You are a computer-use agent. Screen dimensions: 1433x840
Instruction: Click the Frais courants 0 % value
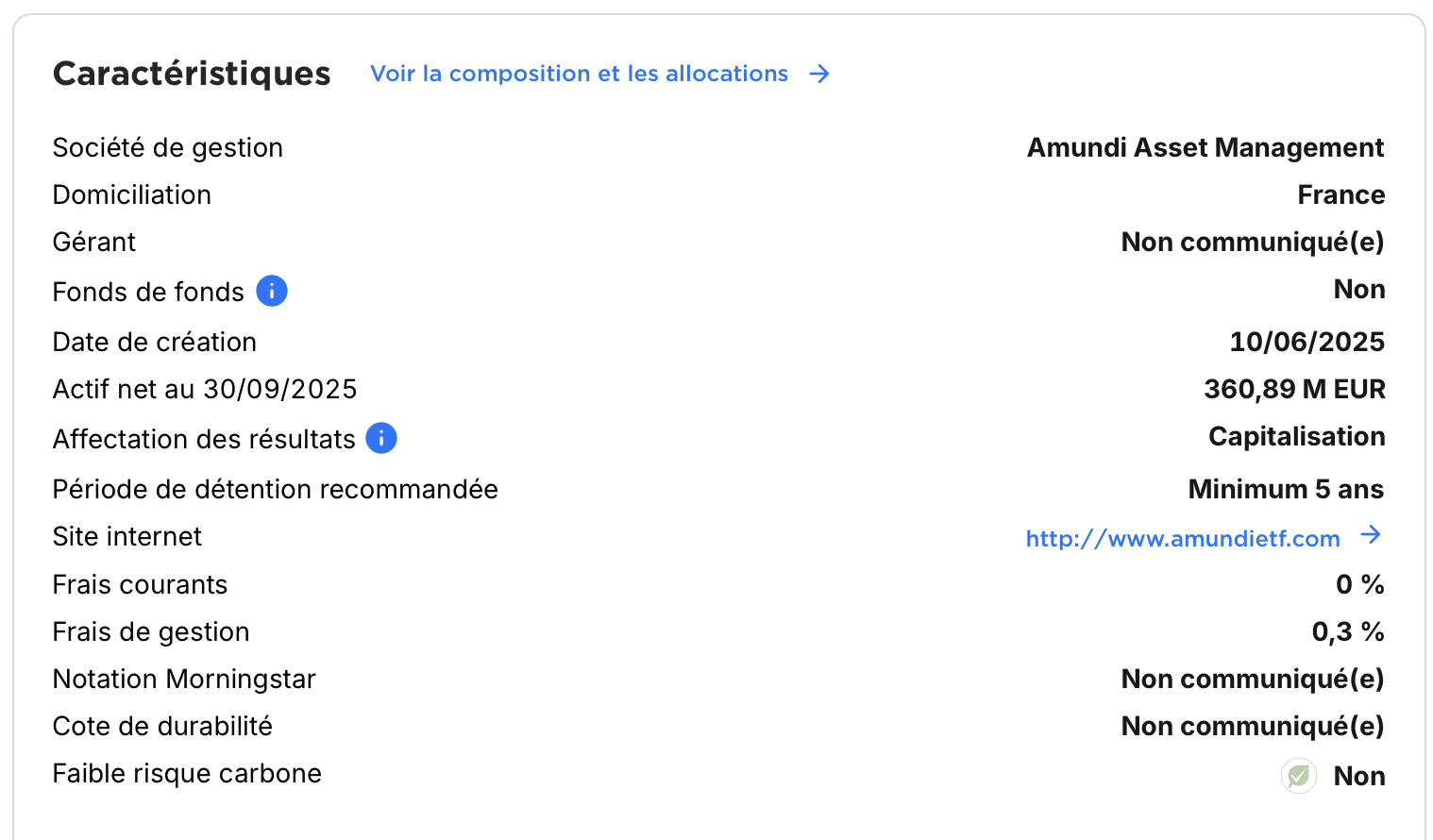1359,584
